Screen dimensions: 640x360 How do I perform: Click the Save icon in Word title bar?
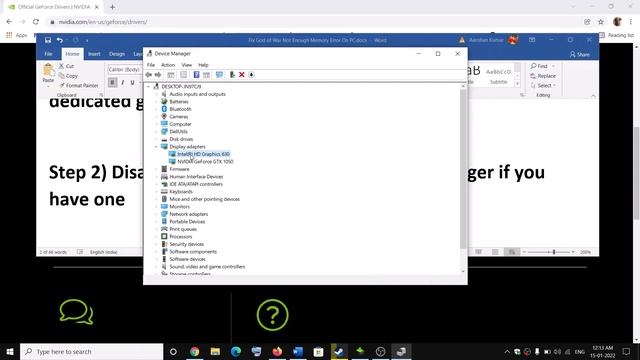pos(48,40)
